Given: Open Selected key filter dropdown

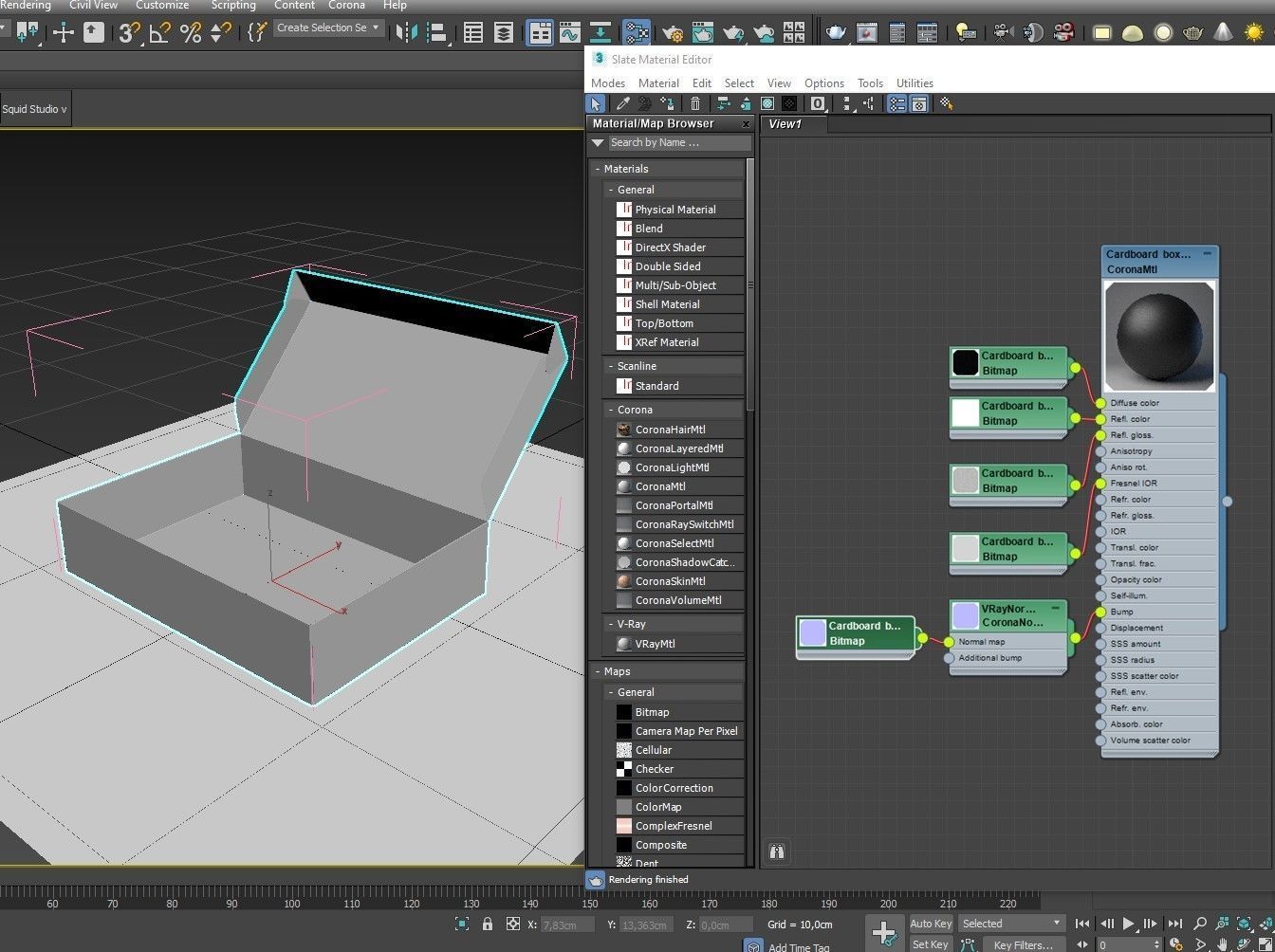Looking at the screenshot, I should coord(1011,924).
